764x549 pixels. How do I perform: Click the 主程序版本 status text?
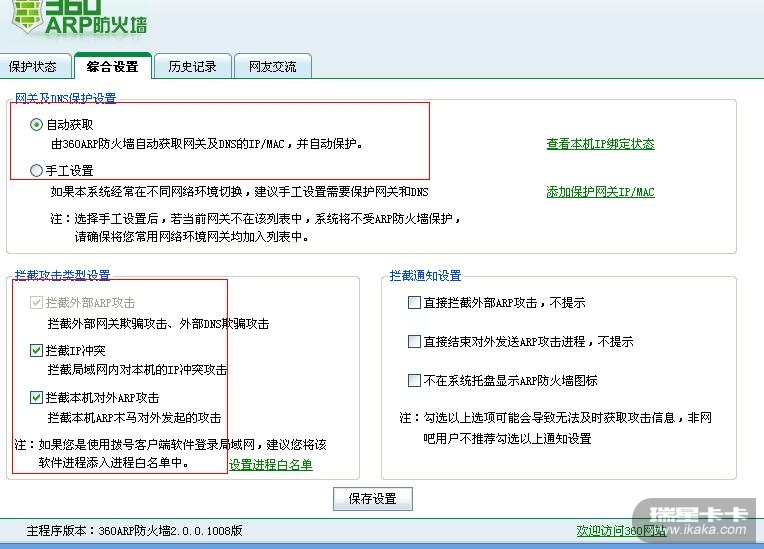point(134,530)
